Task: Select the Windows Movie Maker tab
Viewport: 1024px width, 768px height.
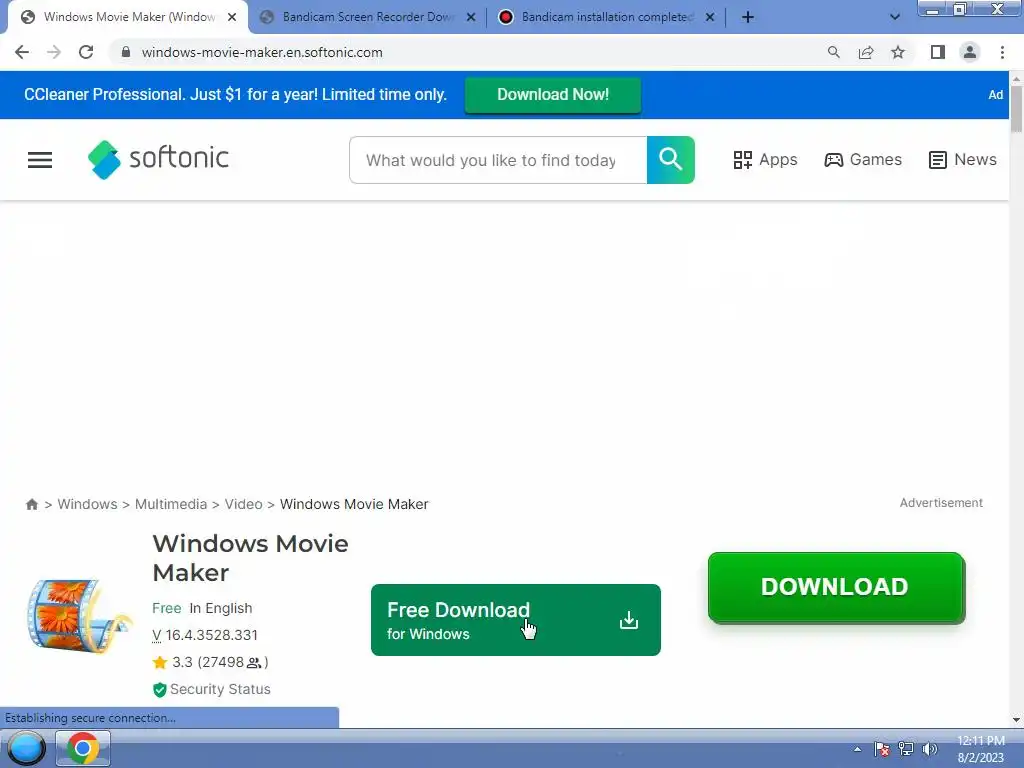Action: [x=129, y=17]
